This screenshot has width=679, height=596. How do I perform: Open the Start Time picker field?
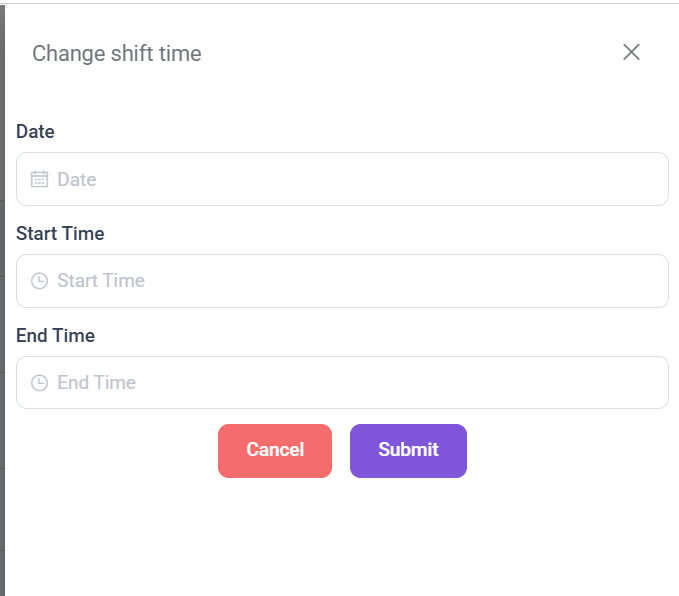(342, 281)
